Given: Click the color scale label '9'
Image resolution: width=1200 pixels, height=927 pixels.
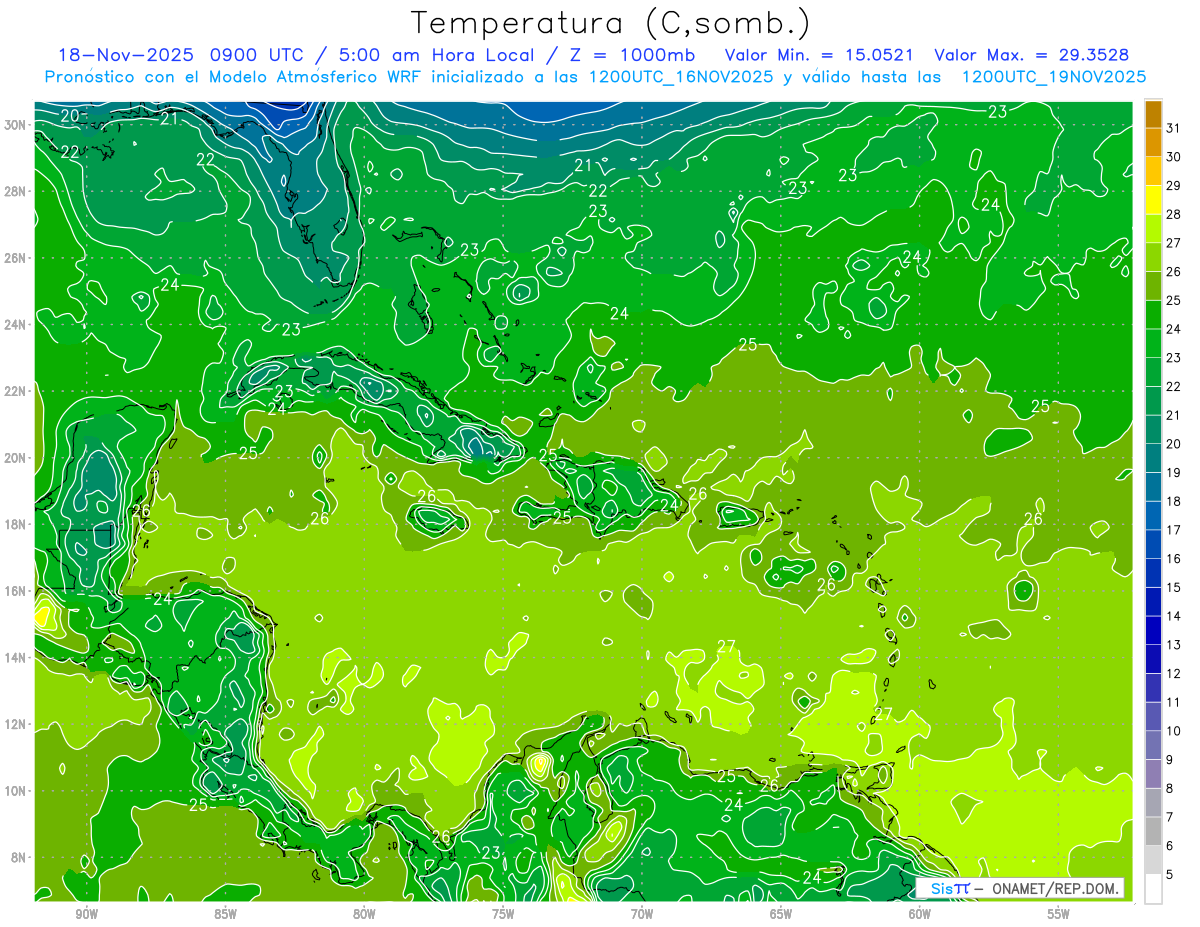Looking at the screenshot, I should (x=1170, y=760).
